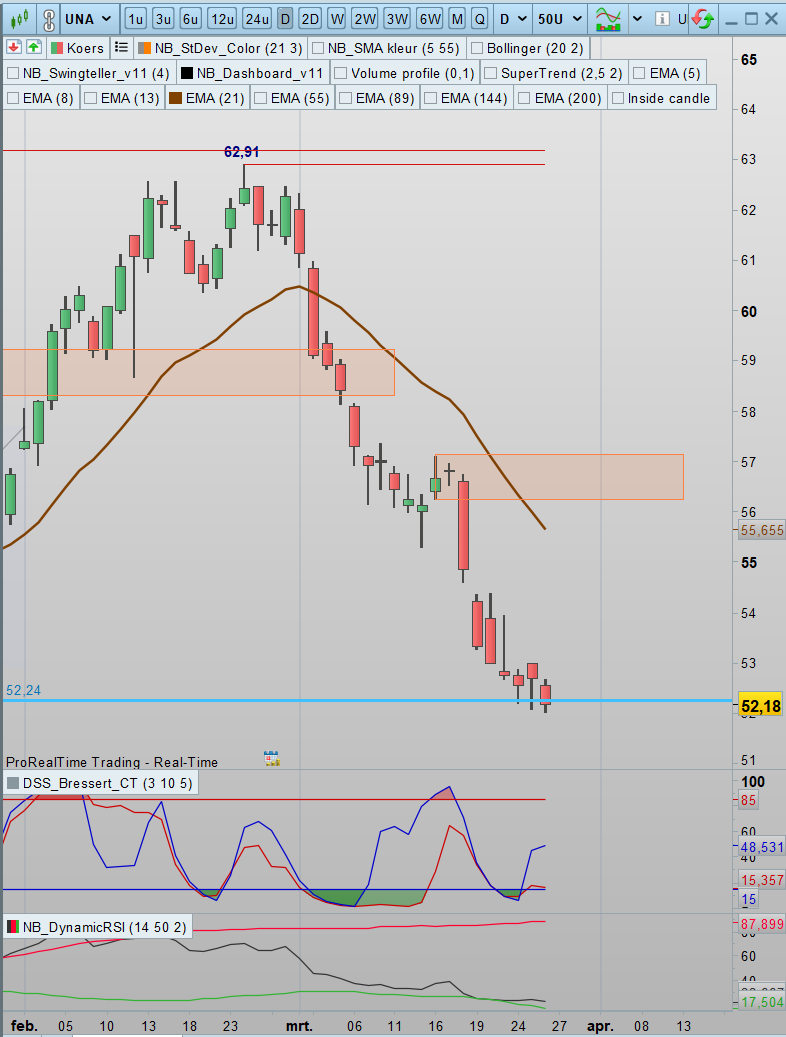Open the candlestick chart style icon
The image size is (786, 1037).
(20, 19)
